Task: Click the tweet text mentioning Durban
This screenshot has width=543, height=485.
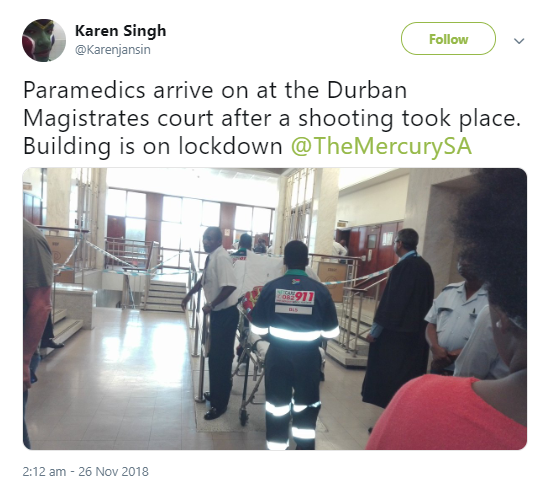Action: point(272,118)
